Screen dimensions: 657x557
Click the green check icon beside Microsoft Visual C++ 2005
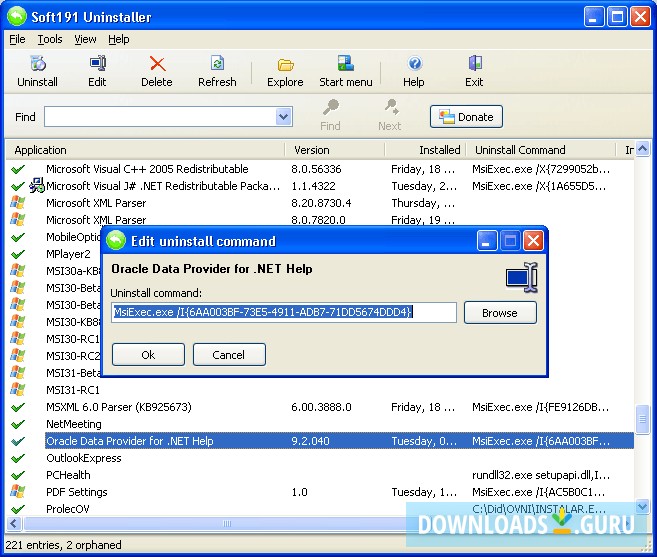point(18,169)
